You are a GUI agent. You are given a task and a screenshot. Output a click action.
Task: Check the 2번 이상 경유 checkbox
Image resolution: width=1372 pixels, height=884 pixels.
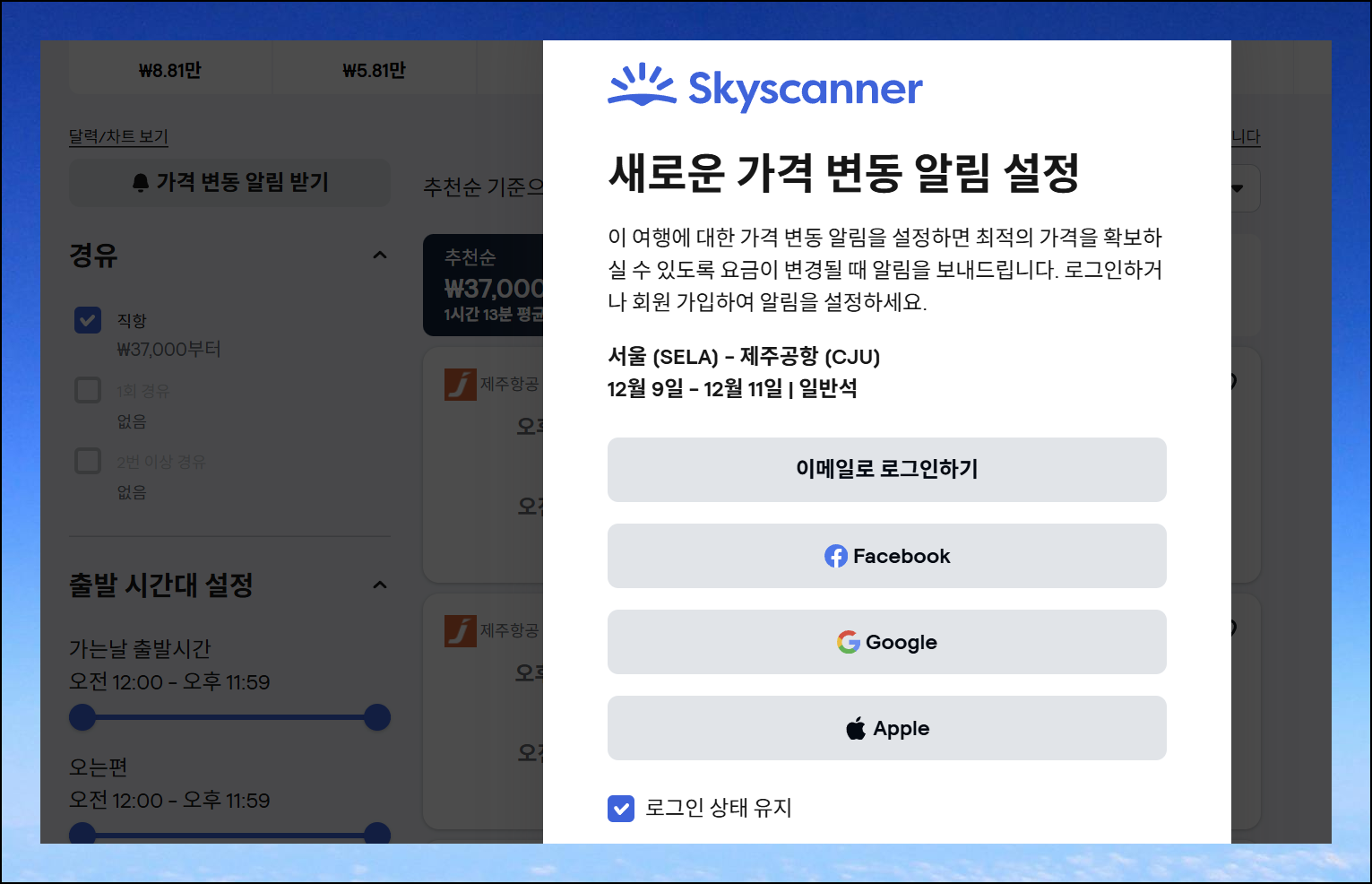pyautogui.click(x=88, y=461)
